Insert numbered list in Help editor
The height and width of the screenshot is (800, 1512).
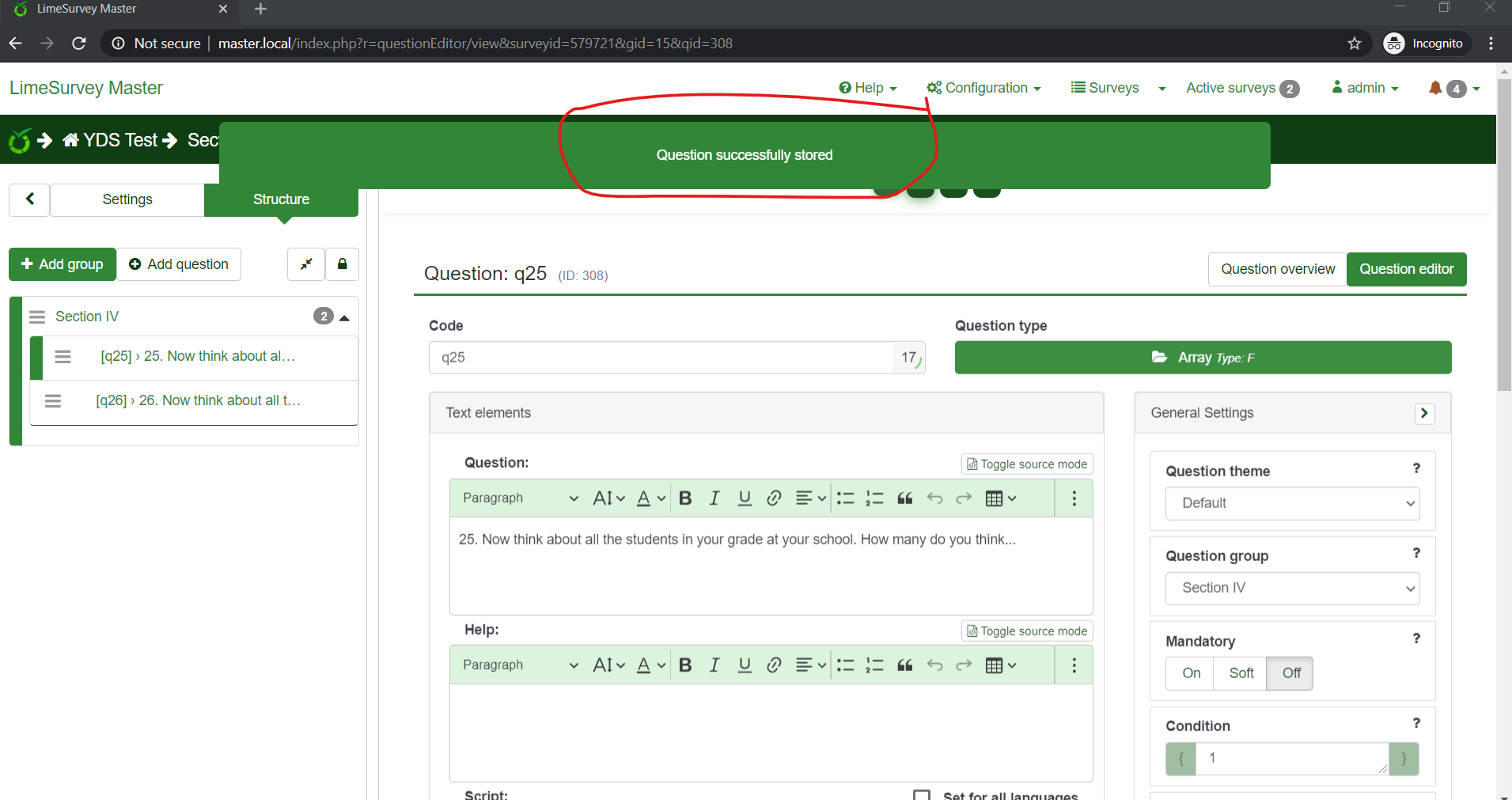click(x=874, y=665)
